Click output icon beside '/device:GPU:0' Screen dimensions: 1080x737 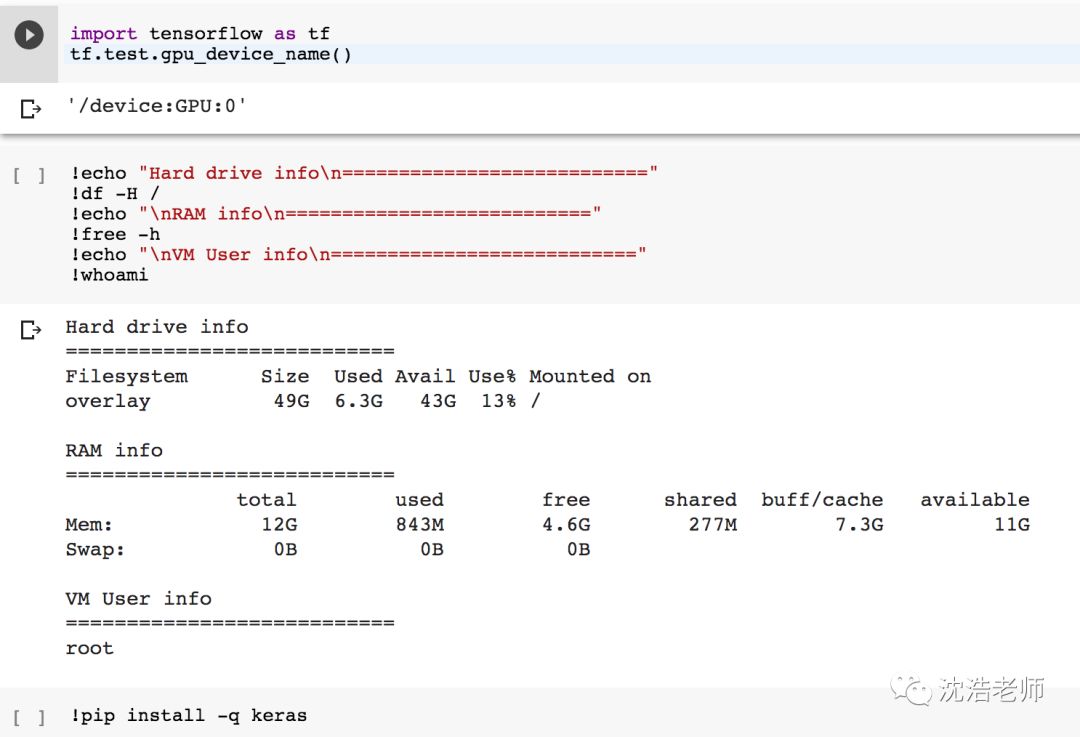pos(31,108)
